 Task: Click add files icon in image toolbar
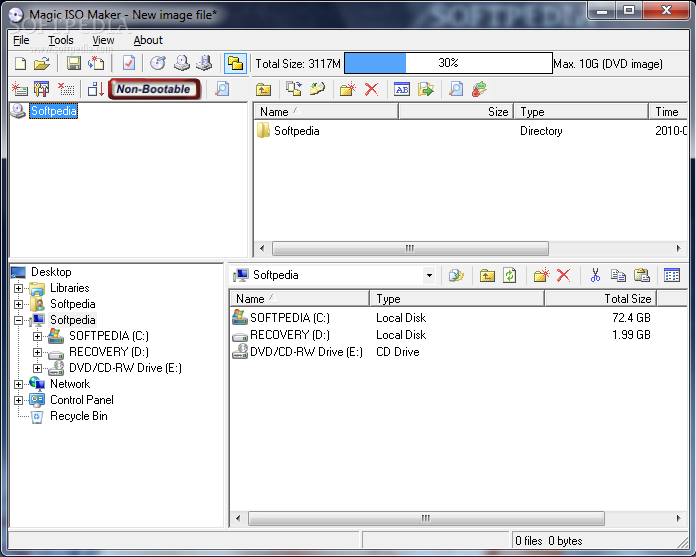pos(293,89)
